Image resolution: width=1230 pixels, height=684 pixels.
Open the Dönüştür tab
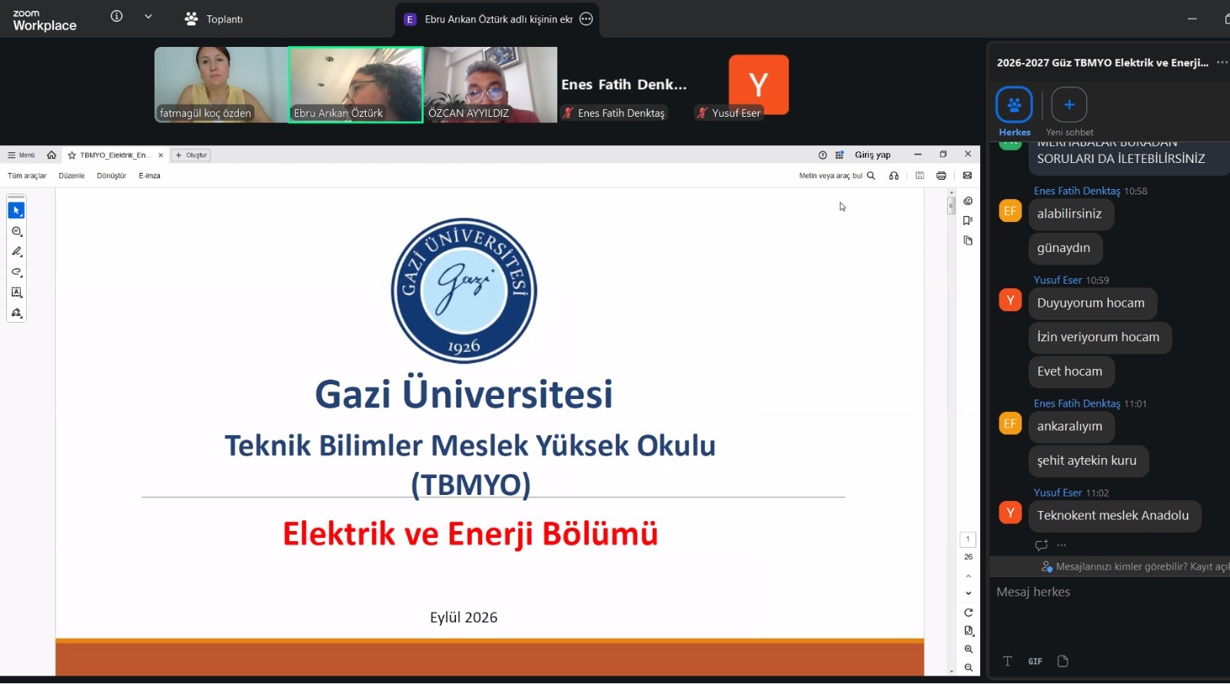pyautogui.click(x=111, y=176)
